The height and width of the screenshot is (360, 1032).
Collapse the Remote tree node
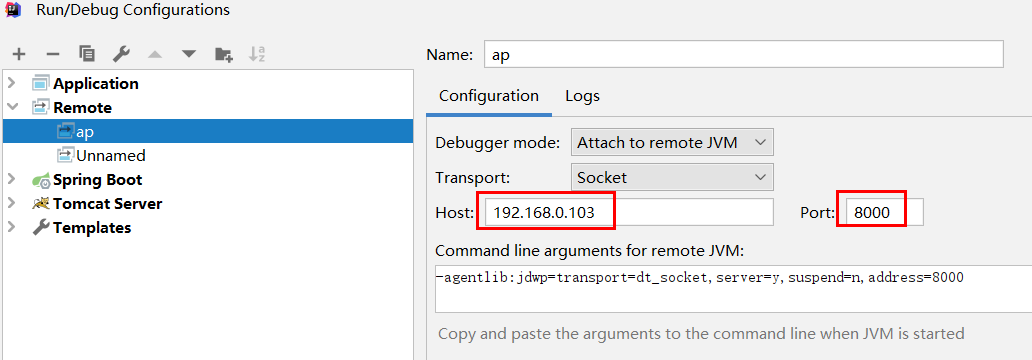(x=11, y=107)
